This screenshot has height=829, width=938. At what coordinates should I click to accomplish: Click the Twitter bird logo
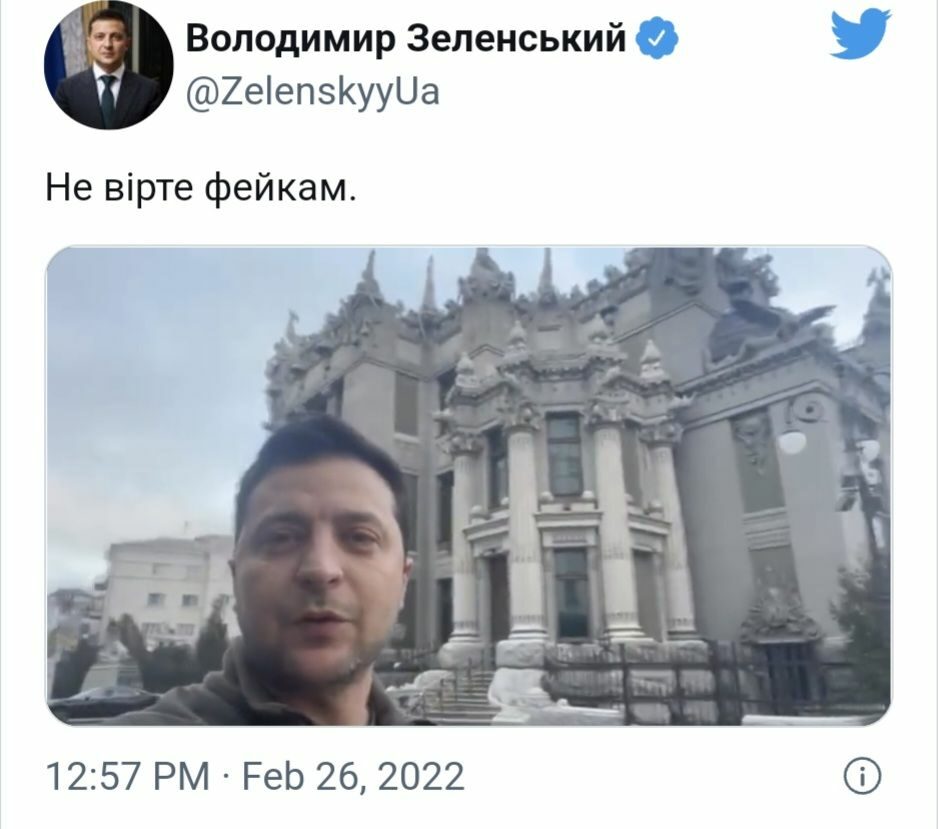point(860,35)
